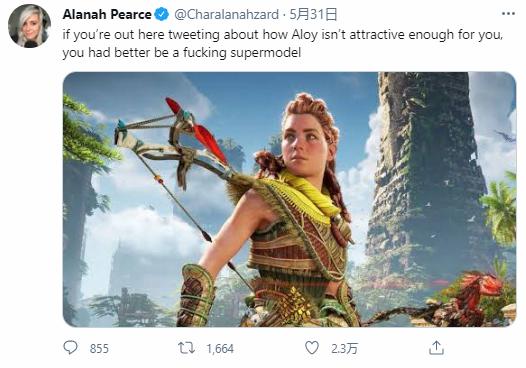Screen dimensions: 526x368
Task: Click the display name Alanah Pearce
Action: point(107,14)
